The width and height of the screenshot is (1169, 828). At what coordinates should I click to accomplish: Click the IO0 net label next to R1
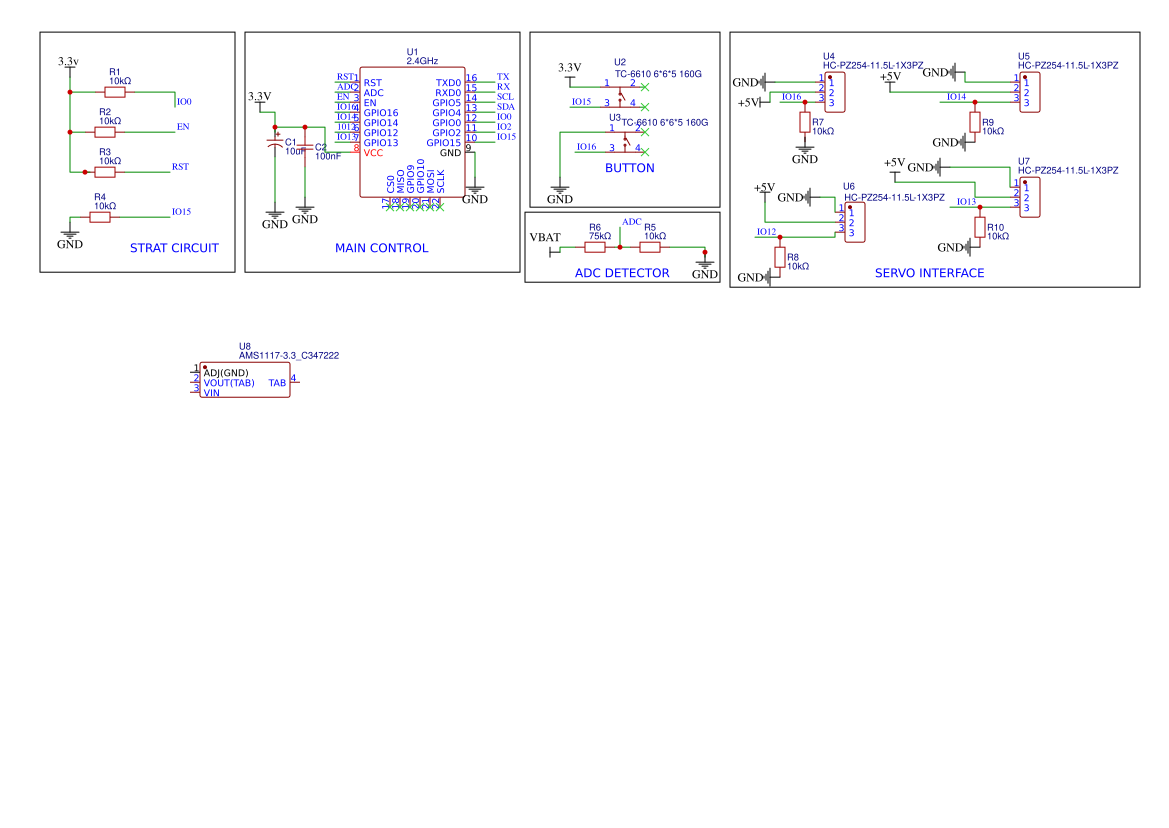[x=184, y=102]
